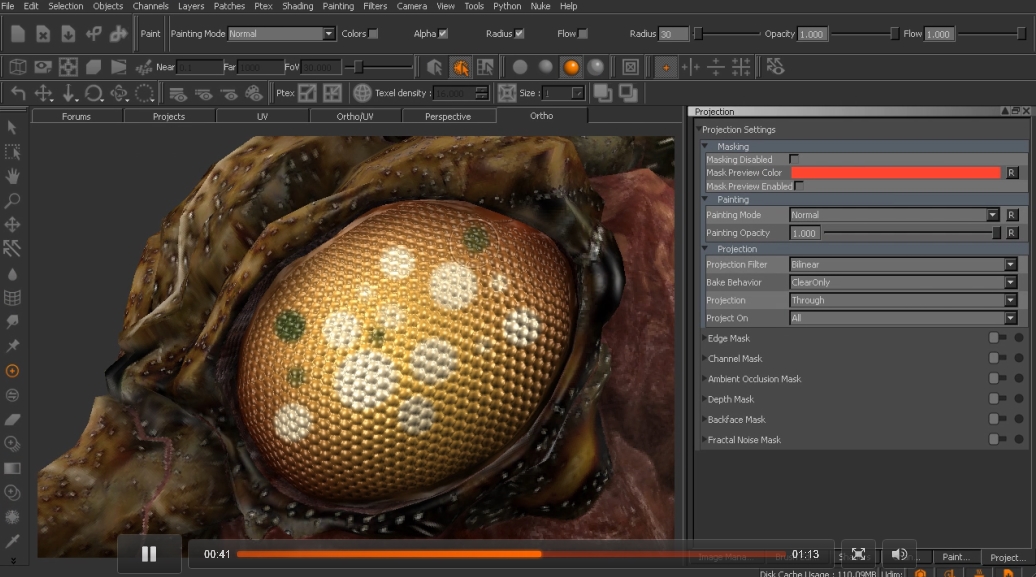The image size is (1036, 577).
Task: Uncheck the Alpha checkbox
Action: point(443,34)
